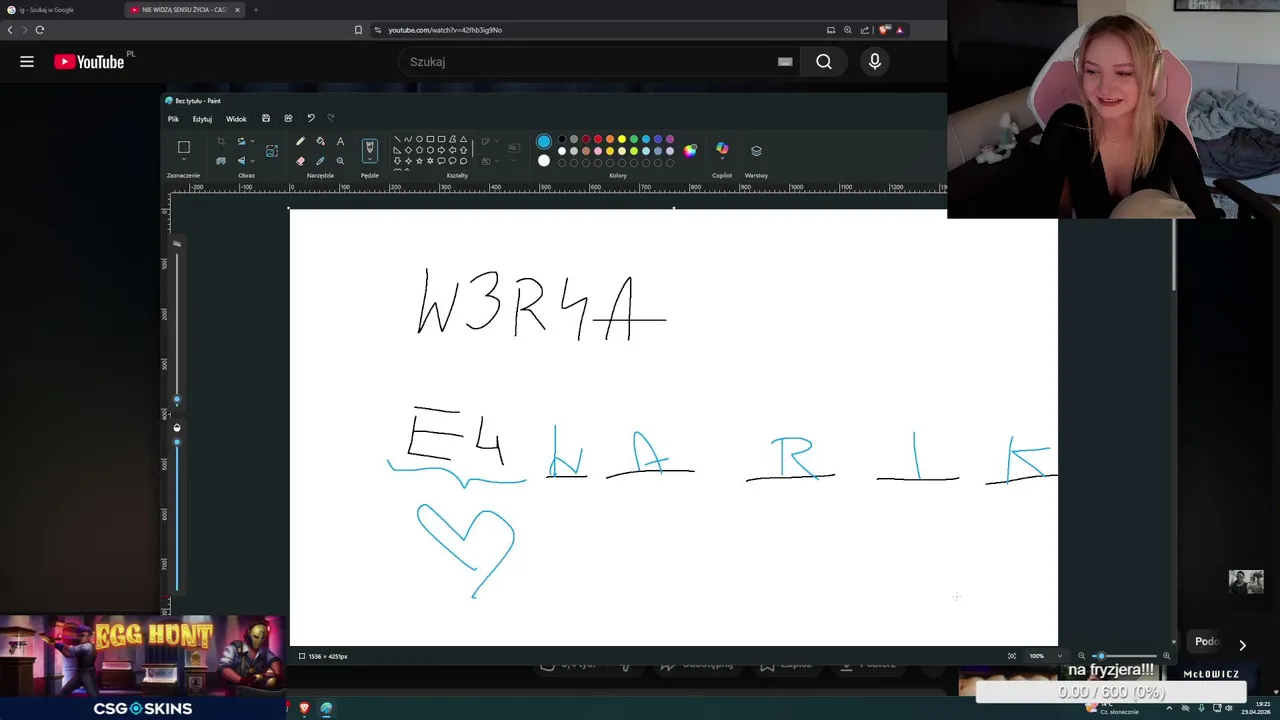Undo the last Paint action

(x=310, y=118)
